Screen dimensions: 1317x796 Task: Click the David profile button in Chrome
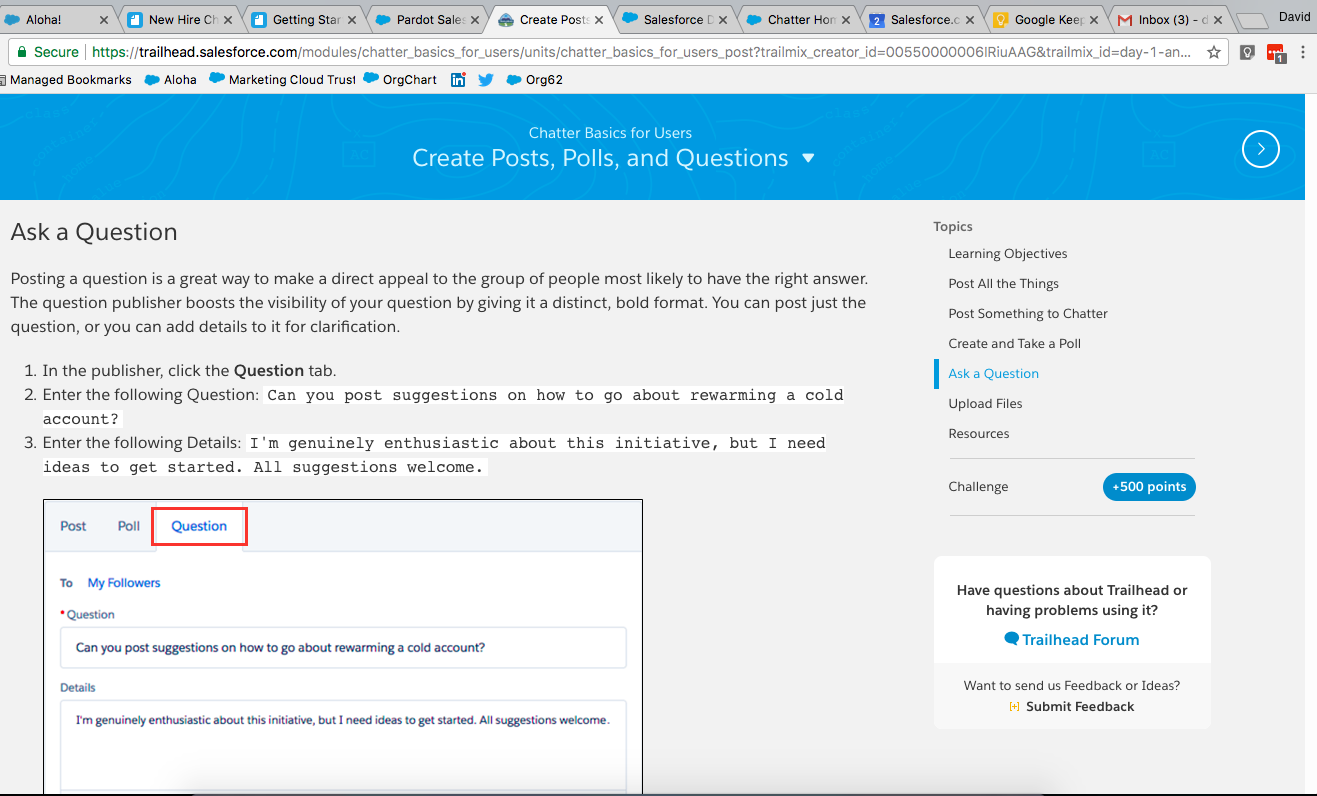point(1294,17)
